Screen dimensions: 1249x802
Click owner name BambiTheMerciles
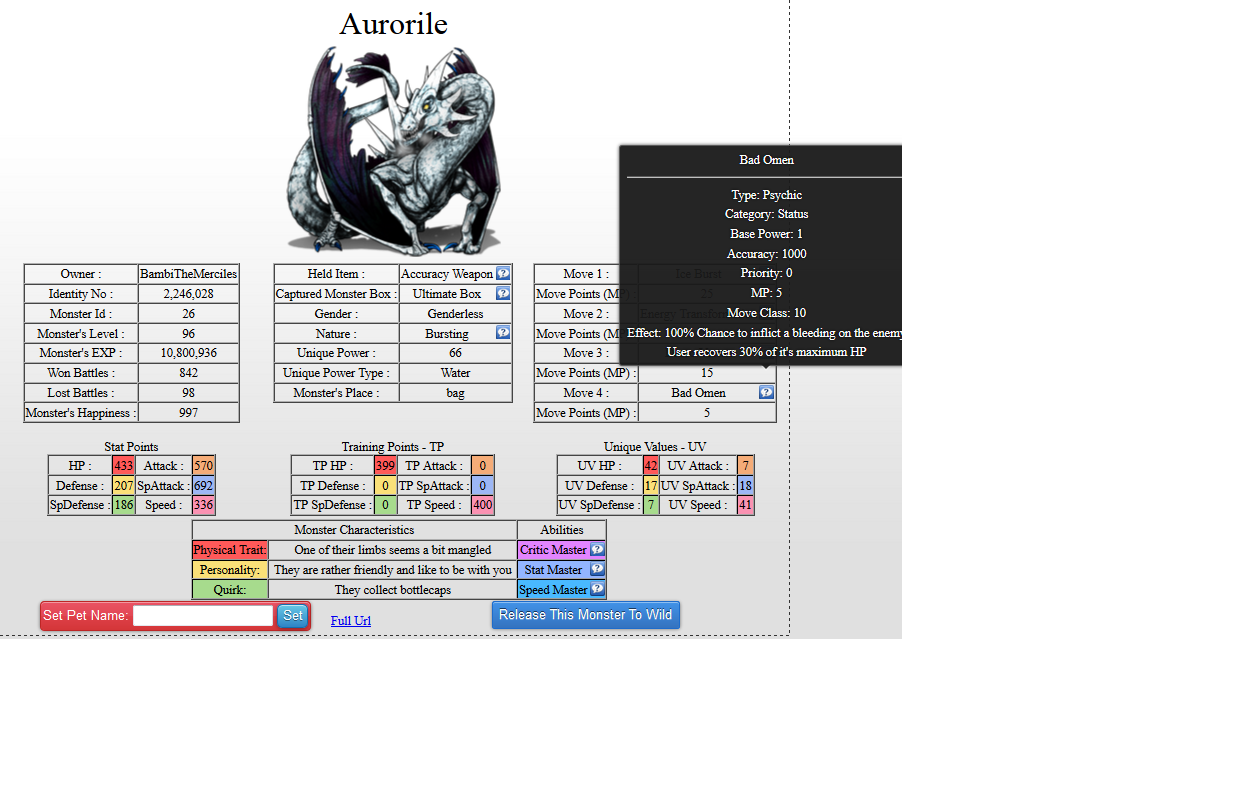point(188,274)
